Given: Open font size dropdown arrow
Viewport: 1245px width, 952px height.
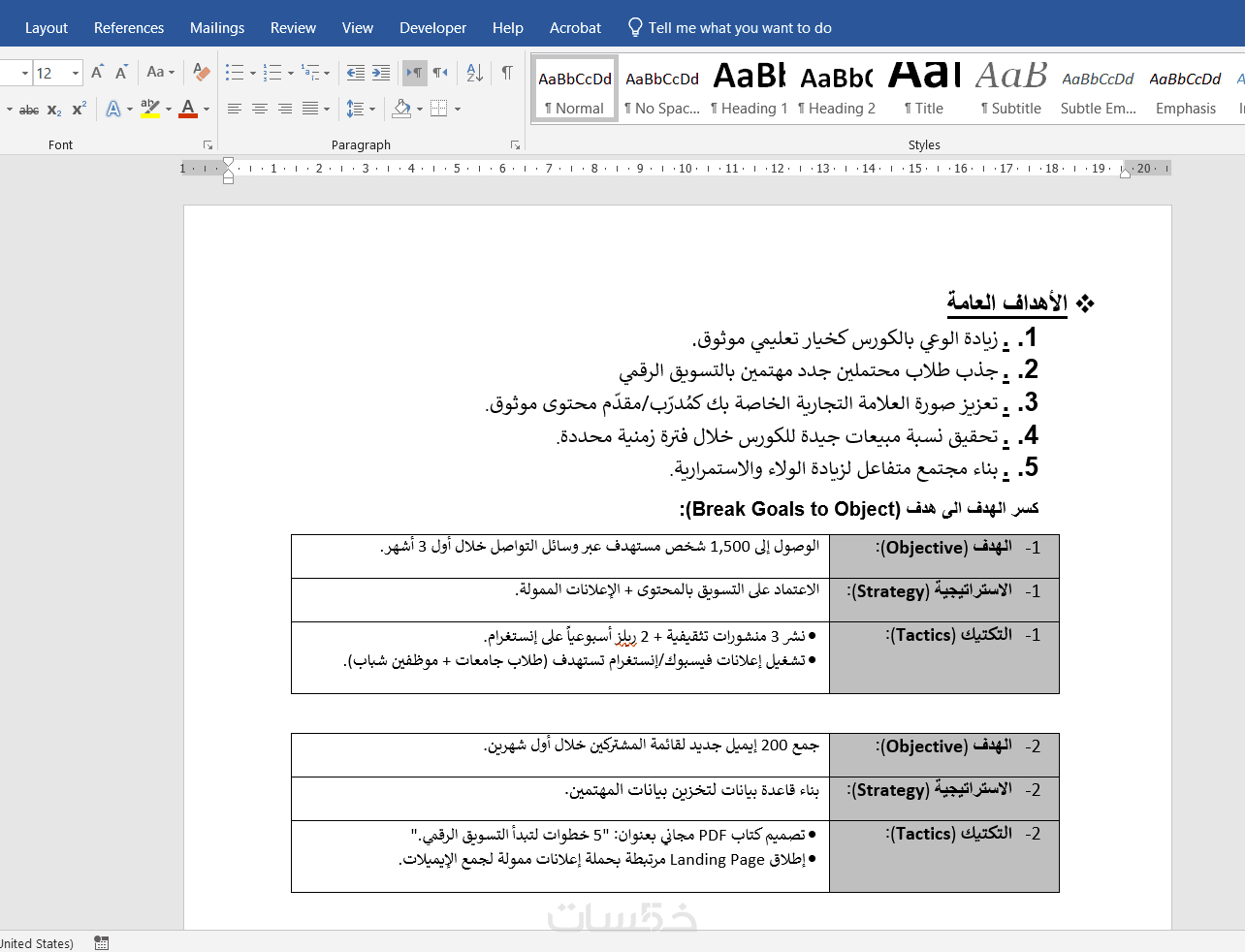Looking at the screenshot, I should coord(76,73).
